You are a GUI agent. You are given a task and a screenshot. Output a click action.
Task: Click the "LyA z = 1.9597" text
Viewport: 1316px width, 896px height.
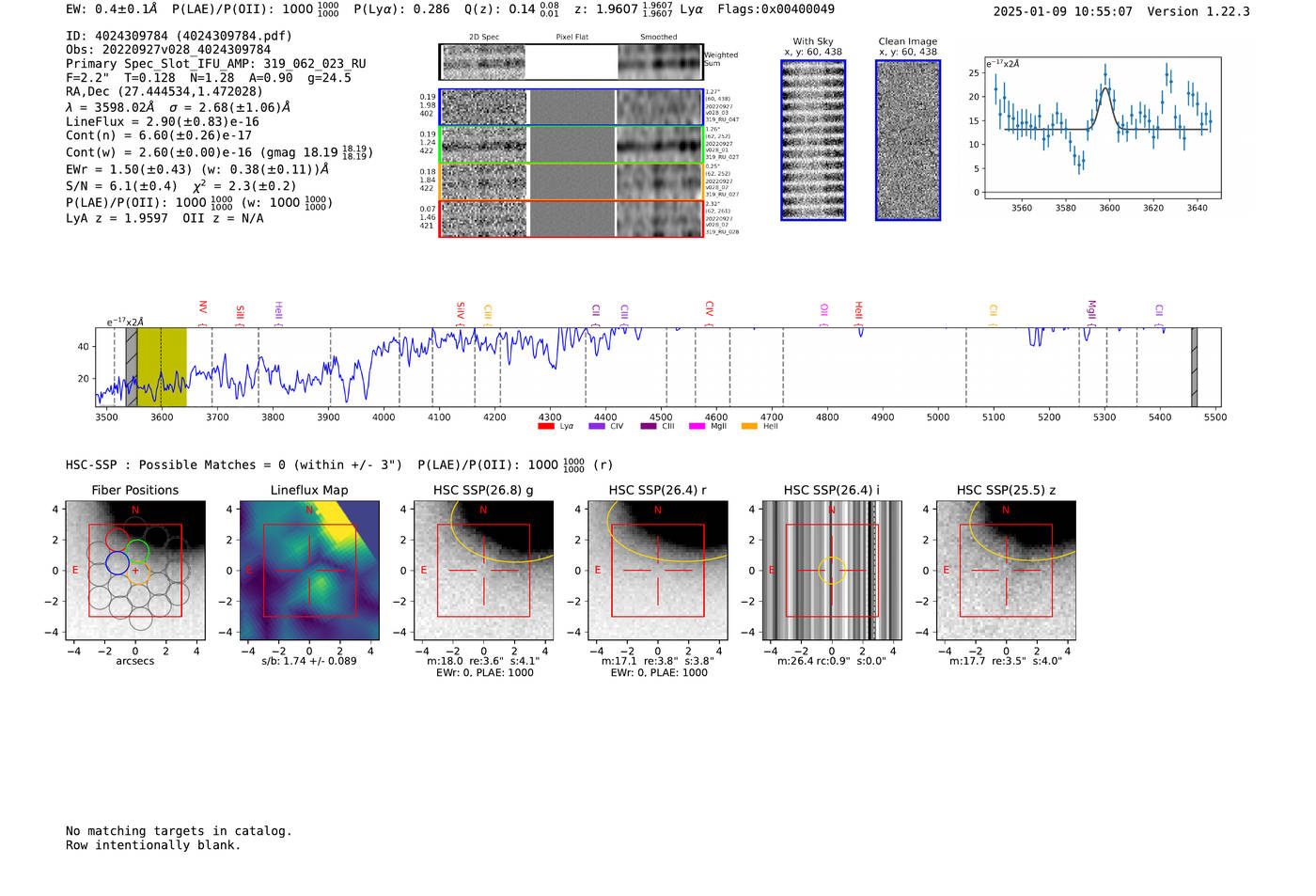[117, 218]
